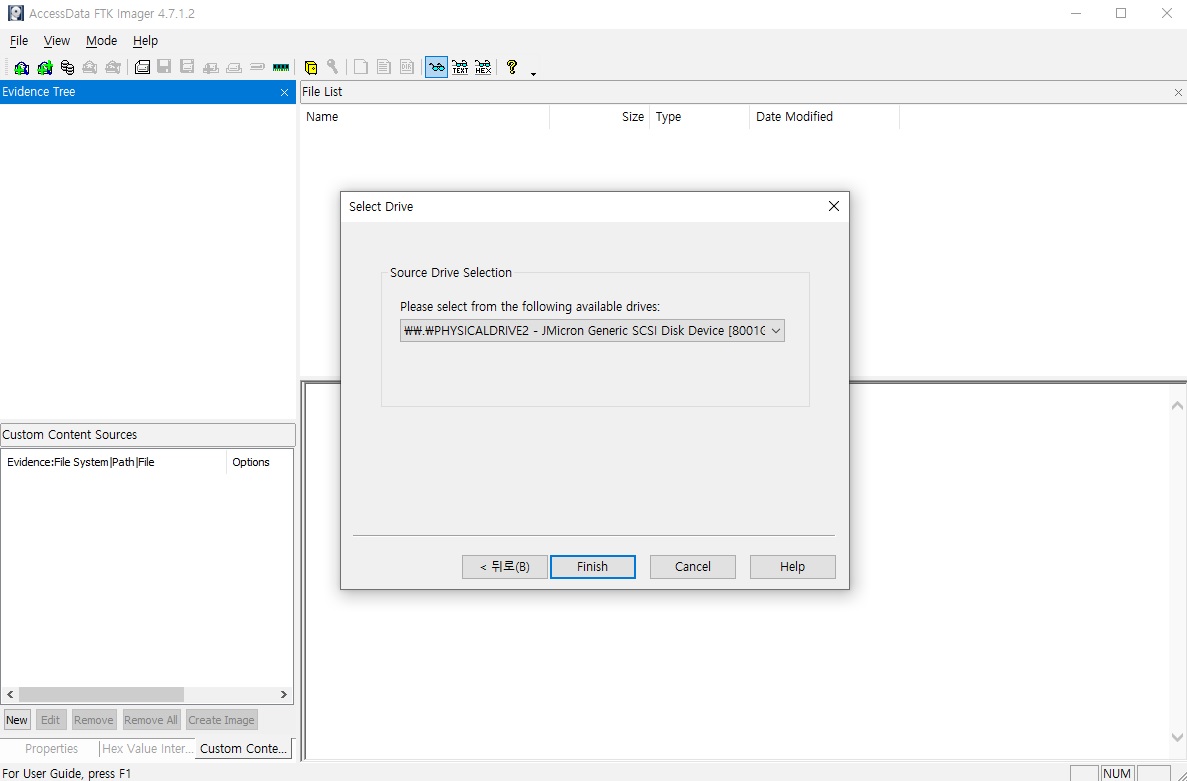The image size is (1187, 781).
Task: Click the Add Evidence Item toolbar icon
Action: [21, 67]
